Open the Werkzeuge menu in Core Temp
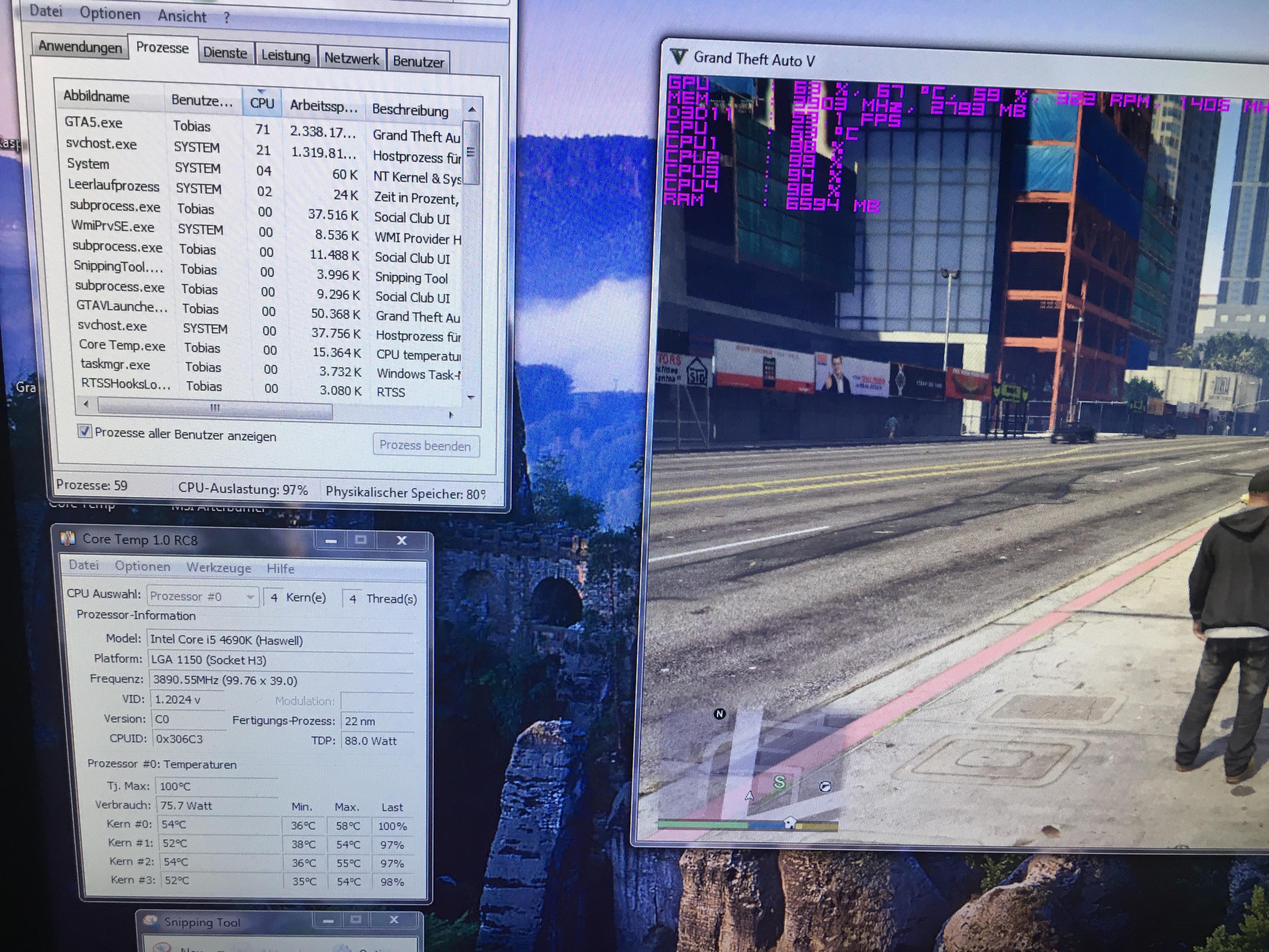Viewport: 1269px width, 952px height. tap(219, 568)
